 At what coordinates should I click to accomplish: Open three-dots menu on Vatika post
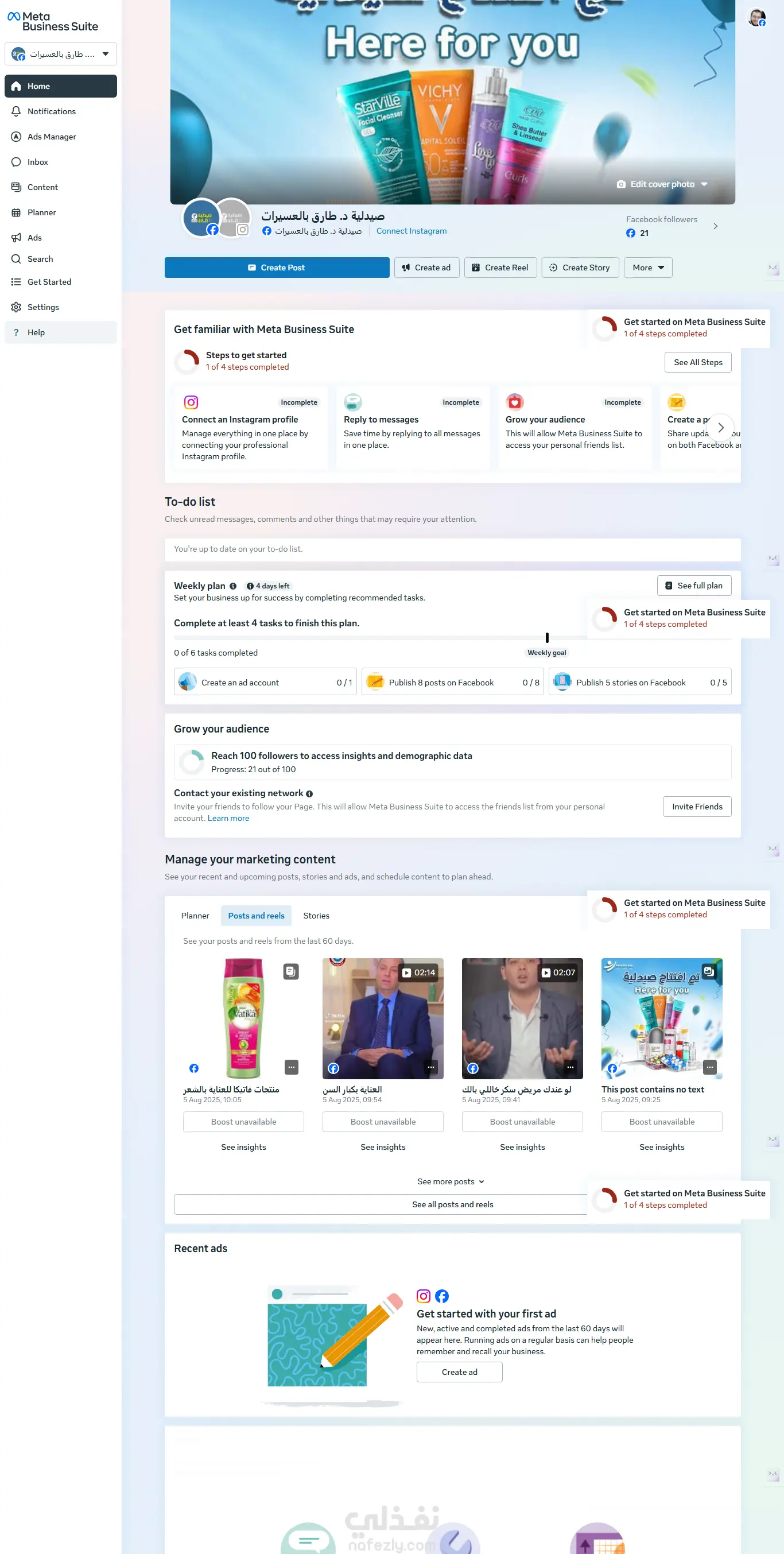[292, 1067]
